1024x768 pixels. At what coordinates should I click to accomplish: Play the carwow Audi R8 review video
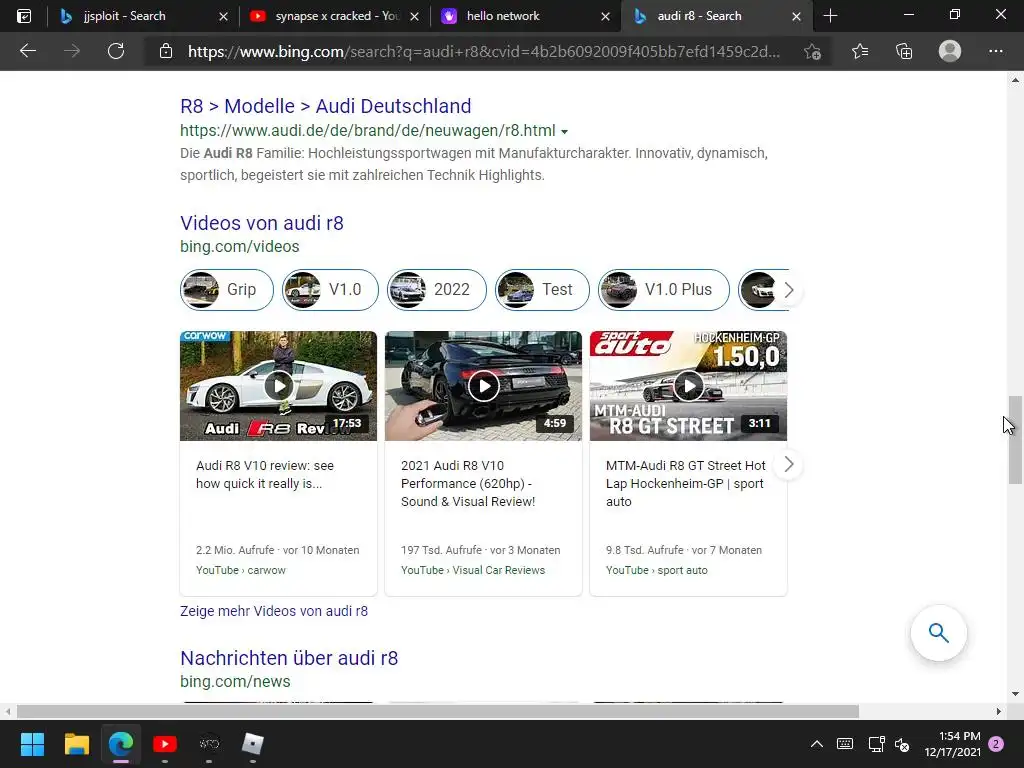tap(279, 386)
